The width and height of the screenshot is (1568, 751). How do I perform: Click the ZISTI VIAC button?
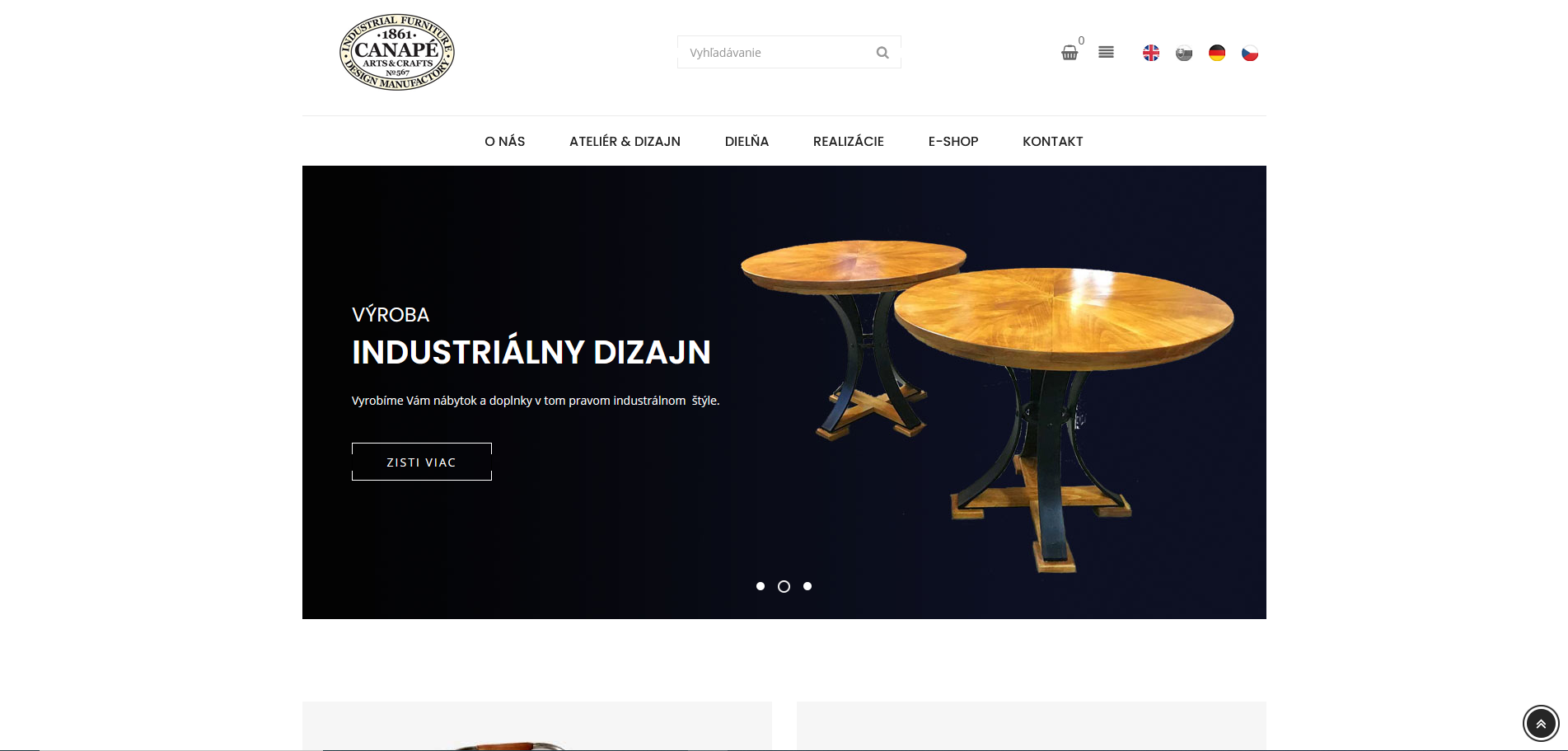click(x=422, y=462)
